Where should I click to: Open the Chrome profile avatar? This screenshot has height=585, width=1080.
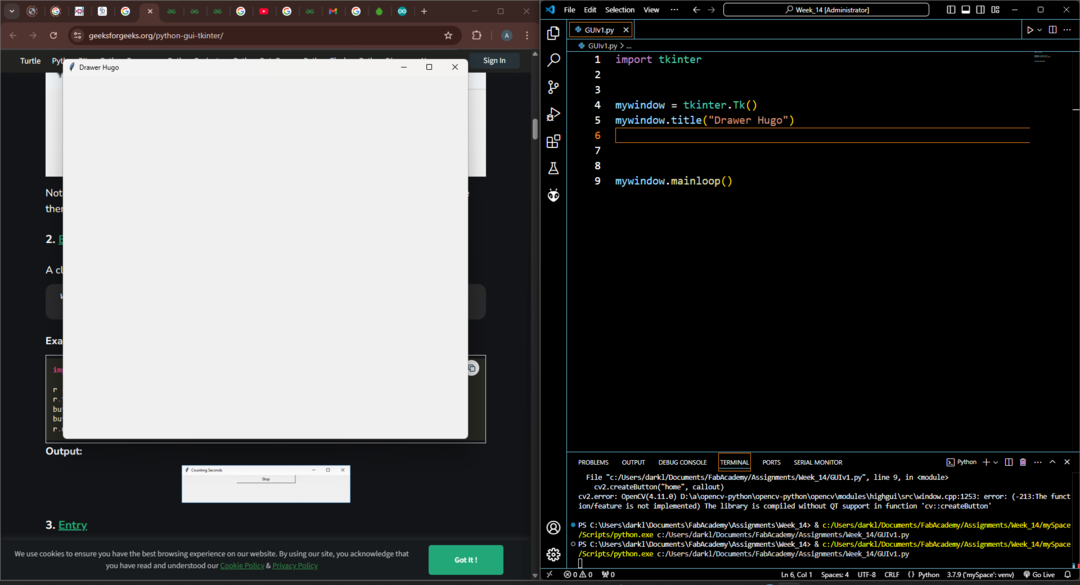coord(507,35)
